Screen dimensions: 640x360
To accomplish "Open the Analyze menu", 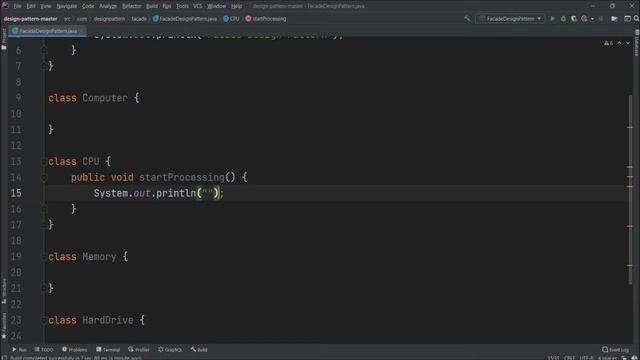I will tap(108, 6).
